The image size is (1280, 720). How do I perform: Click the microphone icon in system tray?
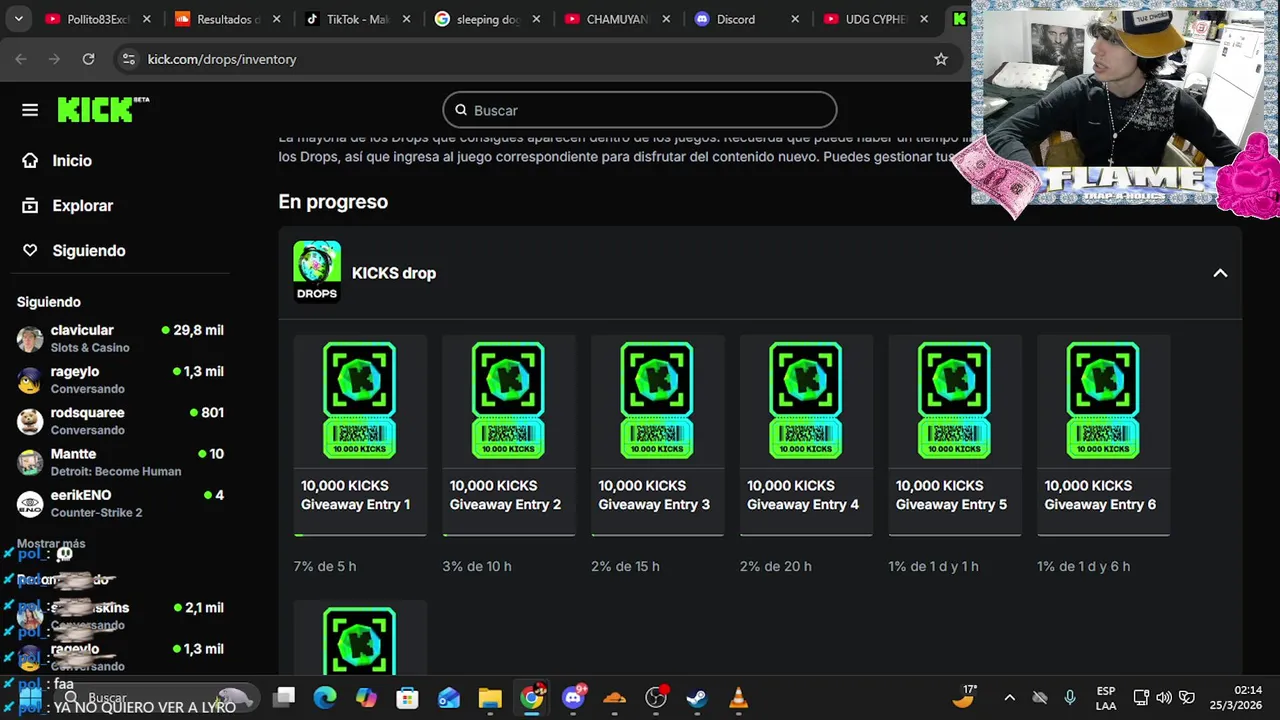pos(1070,698)
